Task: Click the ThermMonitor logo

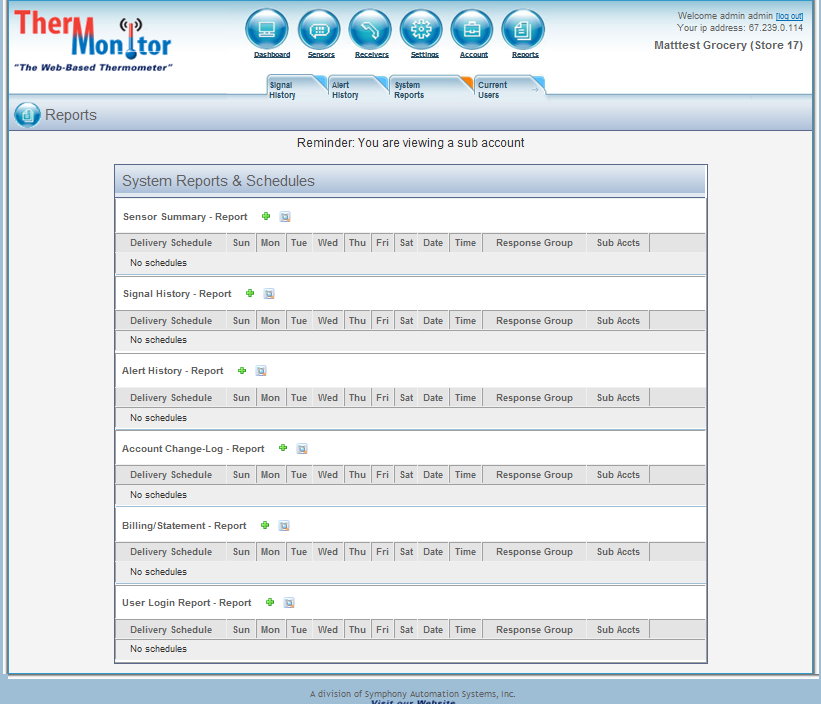Action: (x=93, y=40)
